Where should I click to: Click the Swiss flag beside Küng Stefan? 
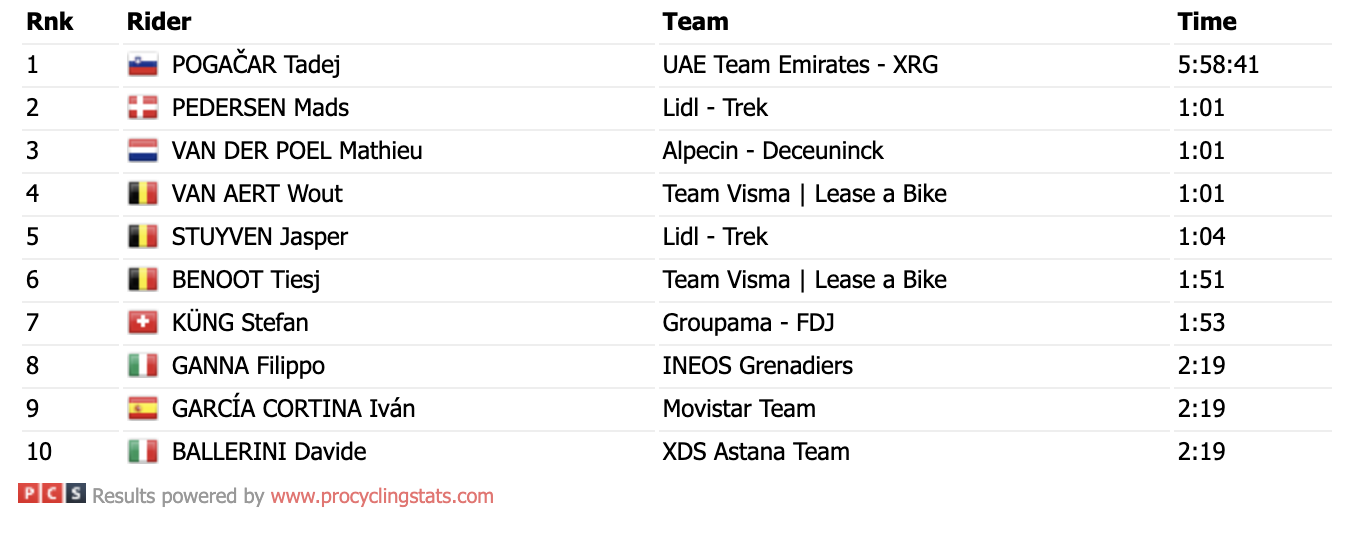point(143,323)
